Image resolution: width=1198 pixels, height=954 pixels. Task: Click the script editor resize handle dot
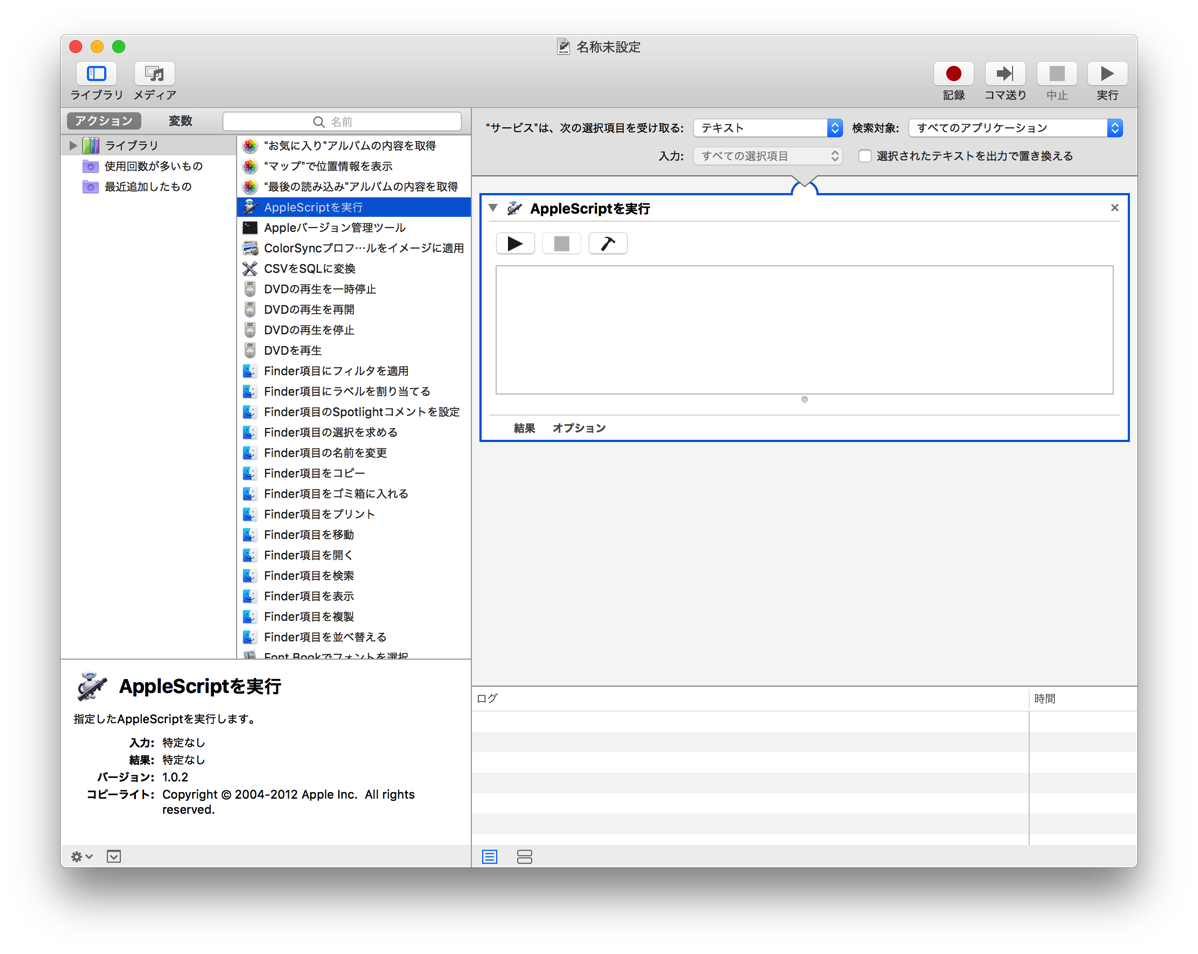click(805, 399)
